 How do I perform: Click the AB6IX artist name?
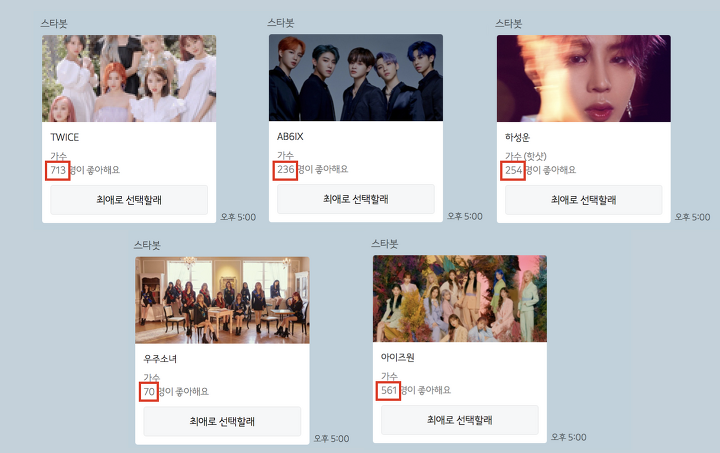tap(290, 136)
